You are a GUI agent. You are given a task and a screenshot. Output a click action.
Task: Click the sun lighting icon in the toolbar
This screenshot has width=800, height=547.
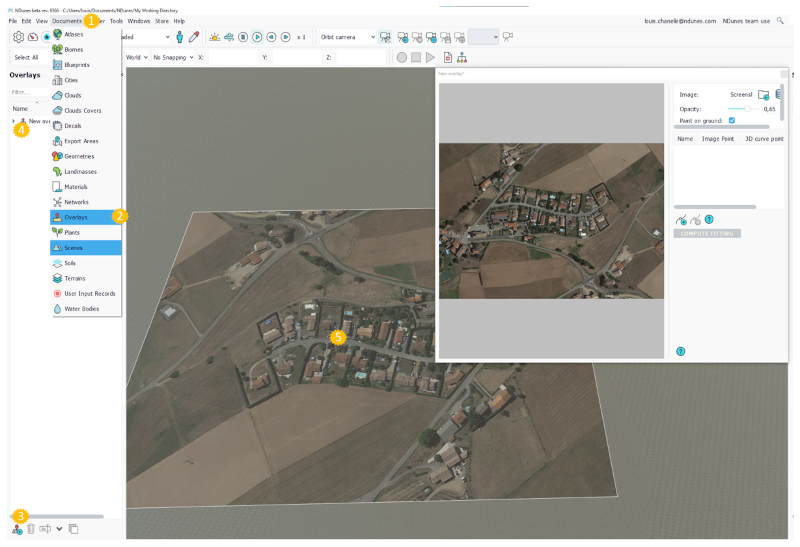[x=214, y=37]
